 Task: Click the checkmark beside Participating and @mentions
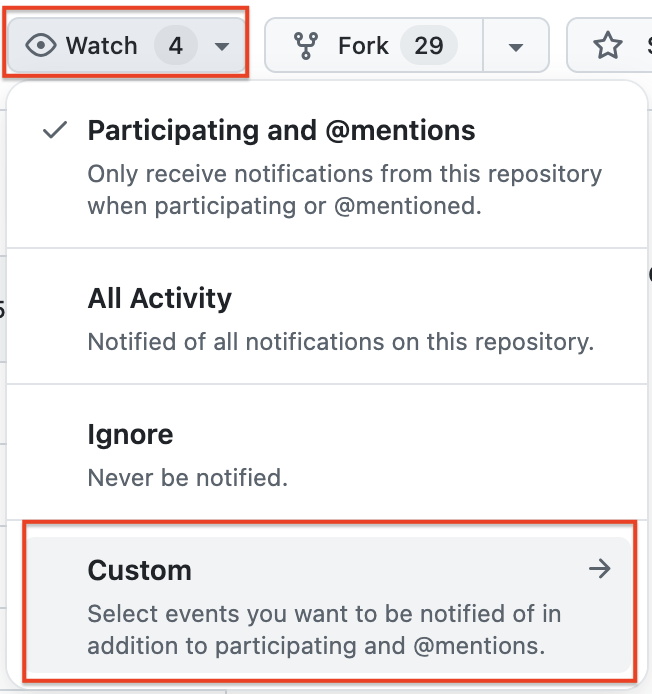tap(56, 131)
